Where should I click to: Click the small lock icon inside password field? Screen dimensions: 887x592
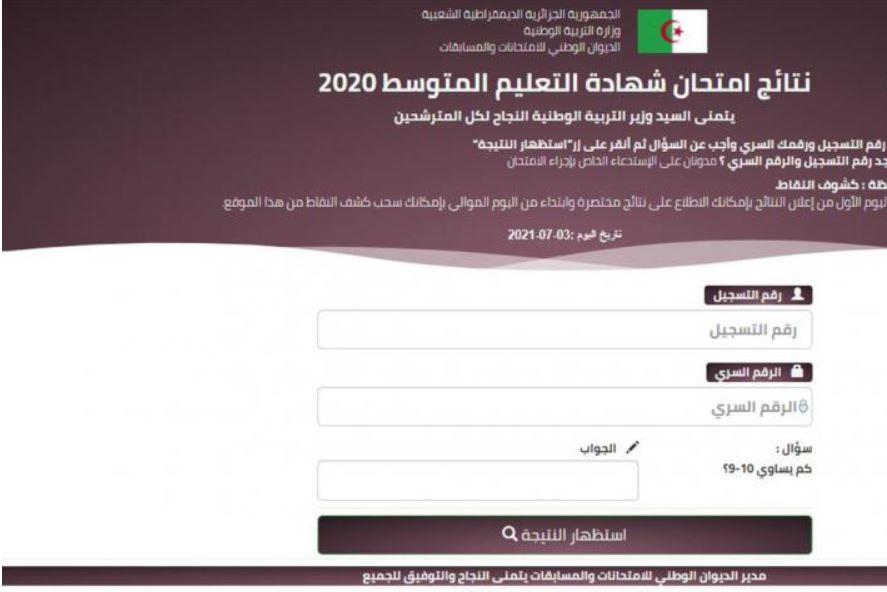803,407
